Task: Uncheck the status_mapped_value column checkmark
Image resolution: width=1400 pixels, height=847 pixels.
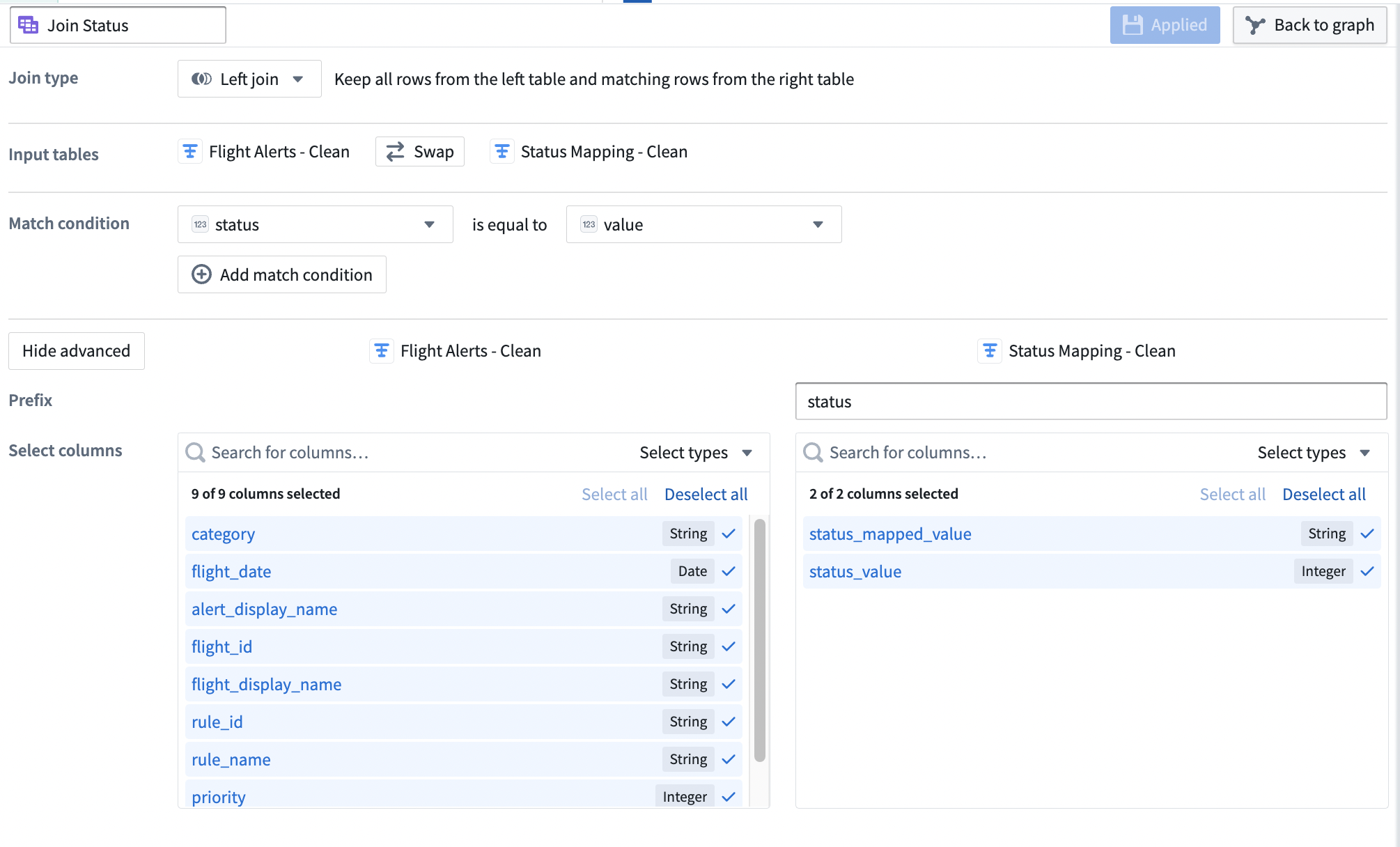Action: (1367, 534)
